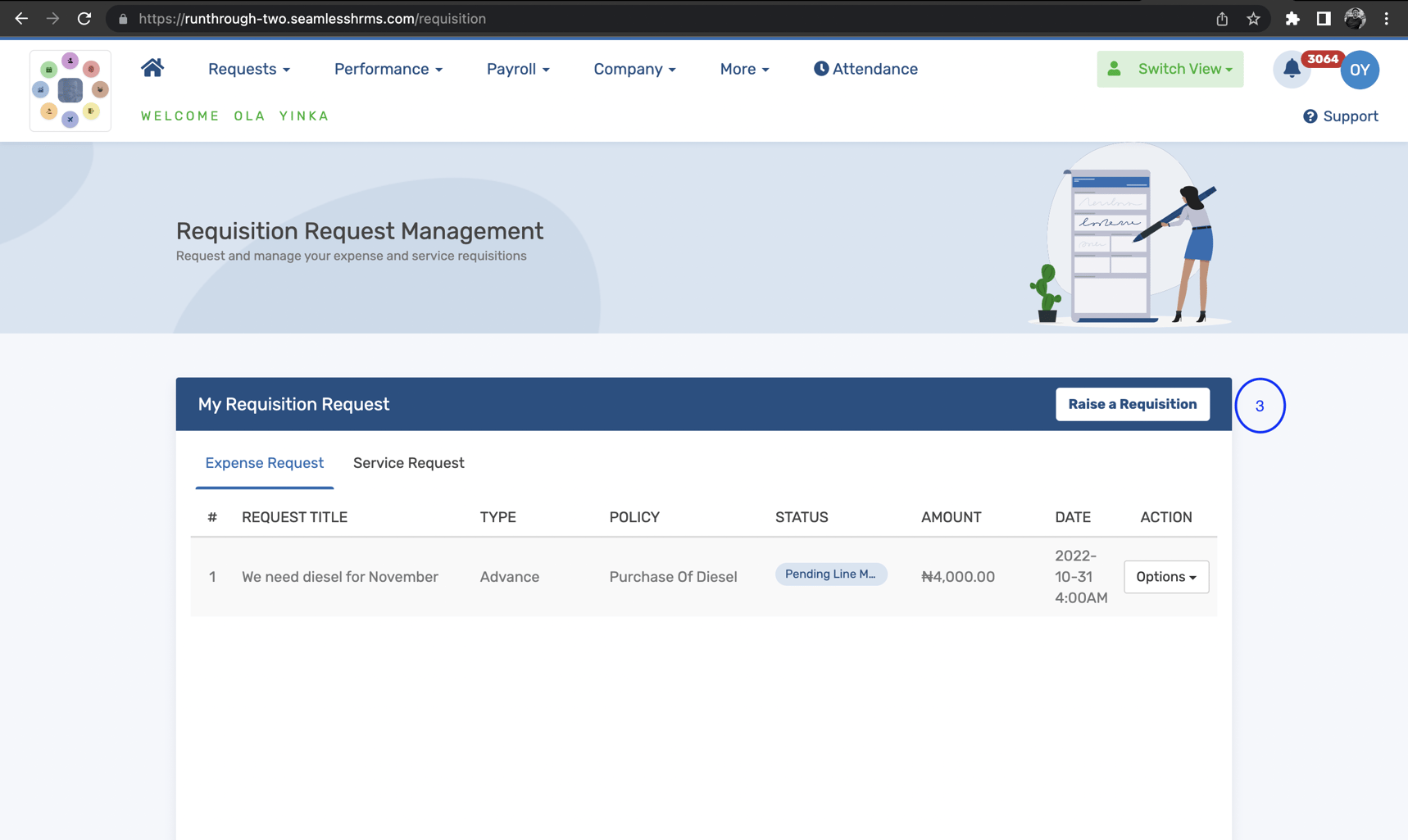Click the bookmark star in the address bar
Viewport: 1408px width, 840px height.
[x=1253, y=18]
